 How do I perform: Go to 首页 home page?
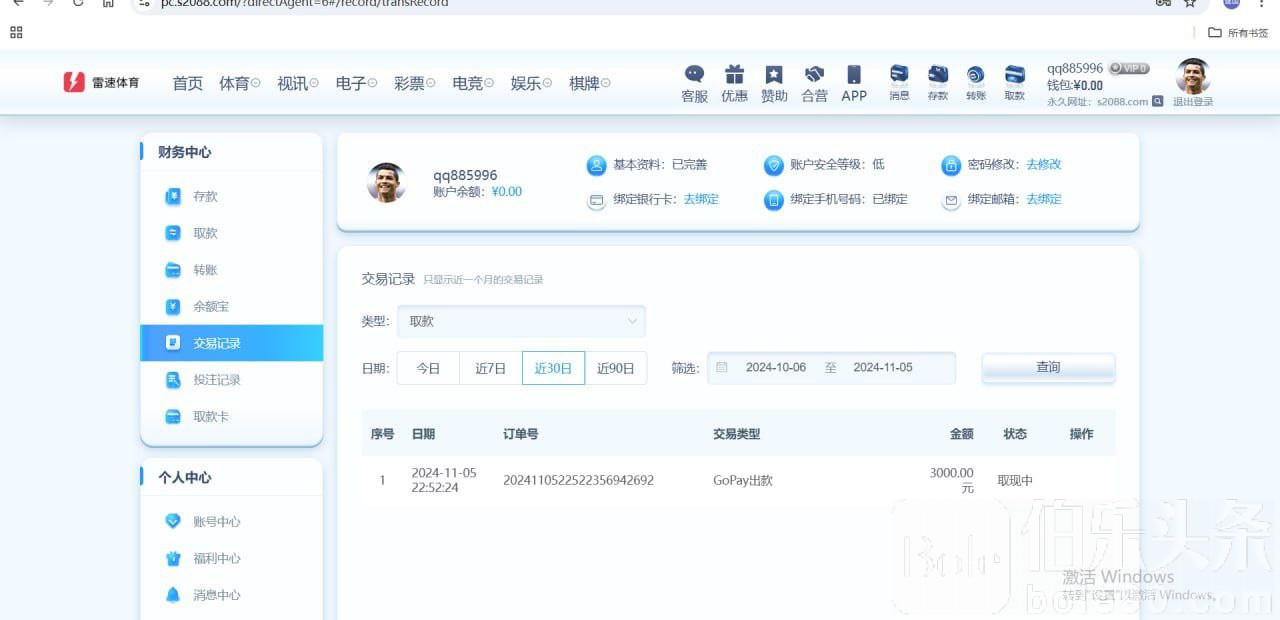(x=188, y=83)
